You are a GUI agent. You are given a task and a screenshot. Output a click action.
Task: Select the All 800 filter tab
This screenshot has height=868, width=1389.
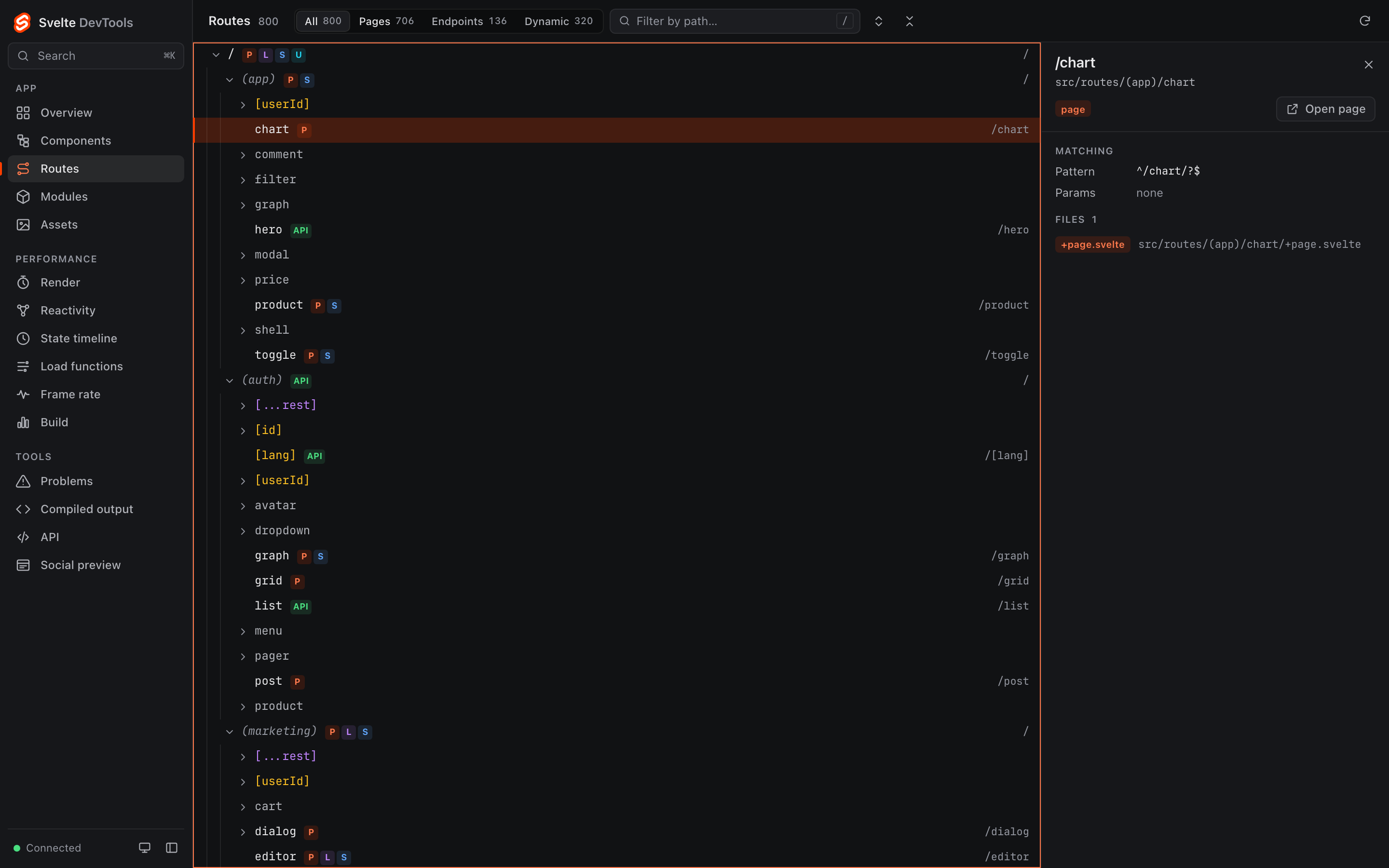[323, 21]
